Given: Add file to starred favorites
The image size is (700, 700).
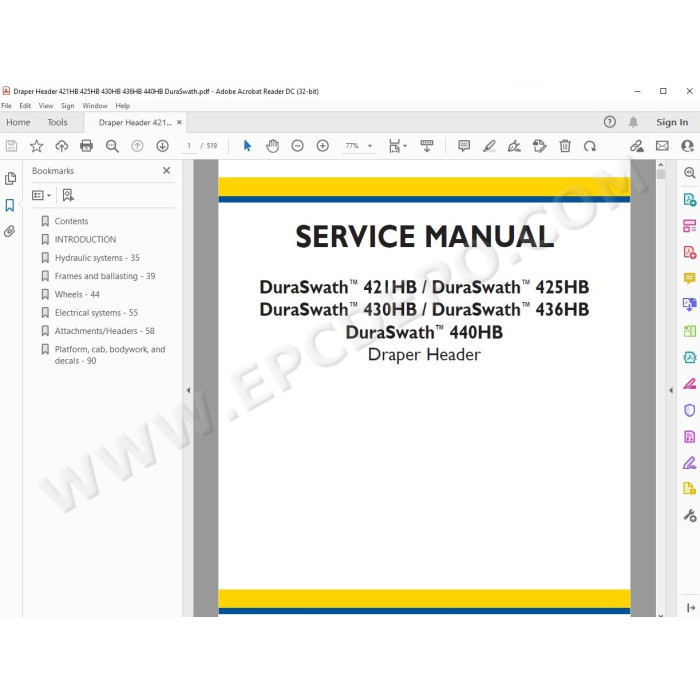Looking at the screenshot, I should (37, 146).
